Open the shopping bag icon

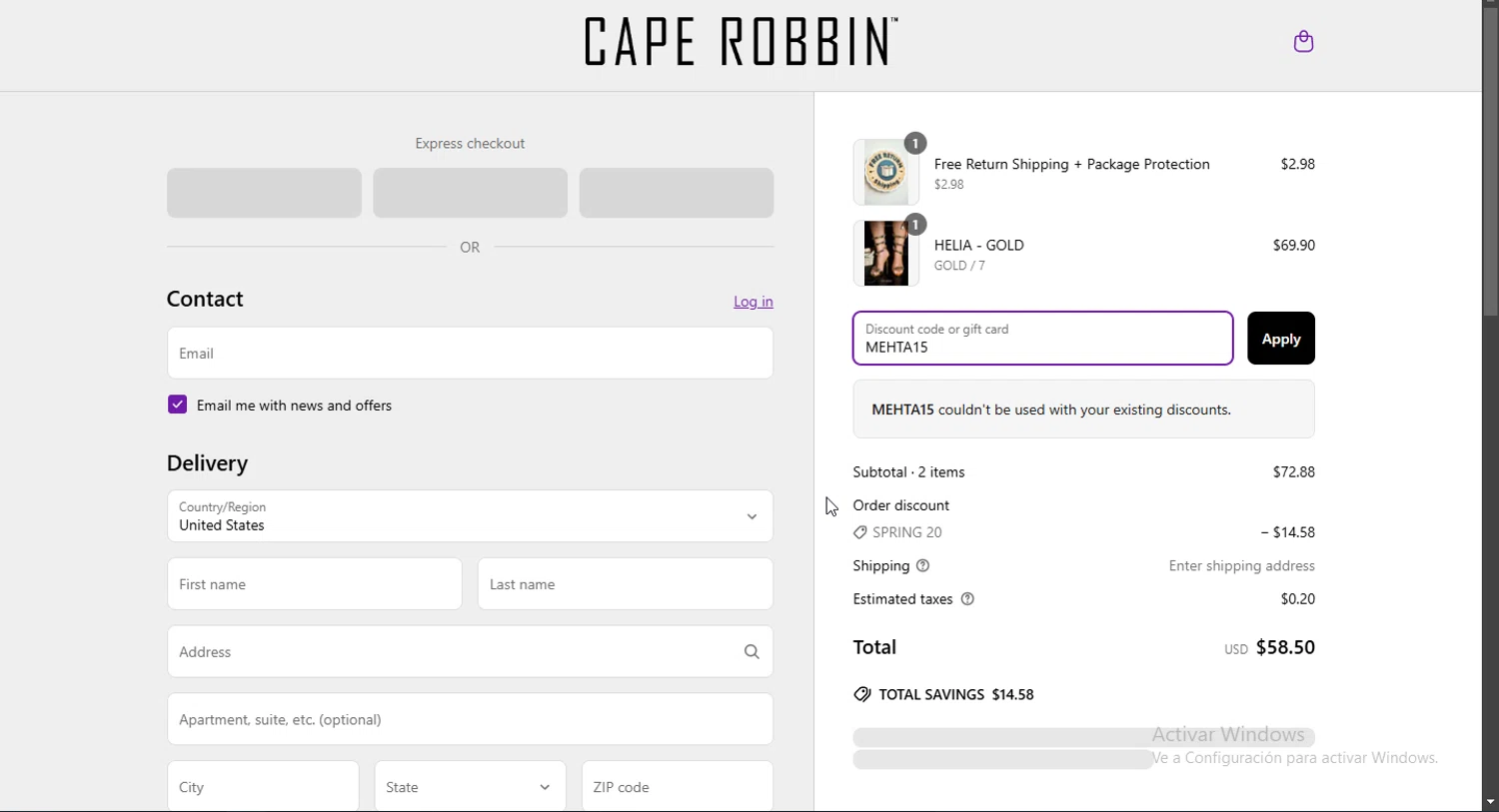(1303, 41)
